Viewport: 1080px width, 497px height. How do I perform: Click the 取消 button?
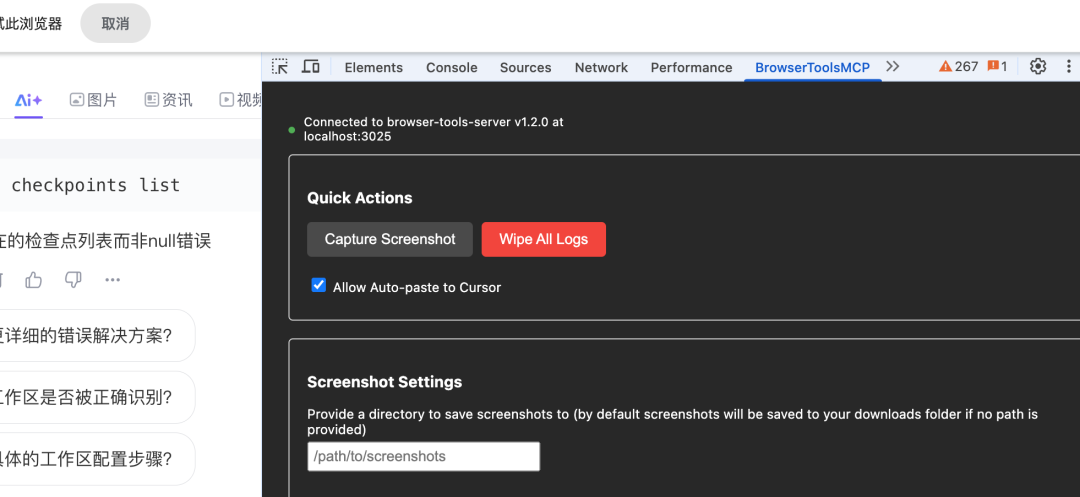tap(115, 24)
